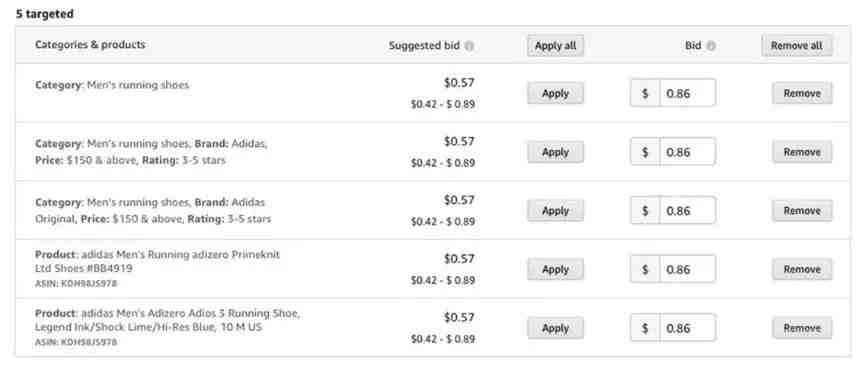866x376 pixels.
Task: Edit bid field for Adidas brand row
Action: click(688, 152)
